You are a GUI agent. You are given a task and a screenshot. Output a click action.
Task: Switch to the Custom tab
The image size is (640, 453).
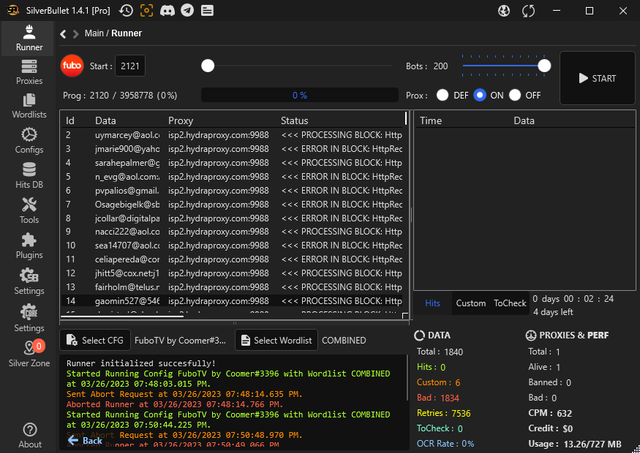470,303
